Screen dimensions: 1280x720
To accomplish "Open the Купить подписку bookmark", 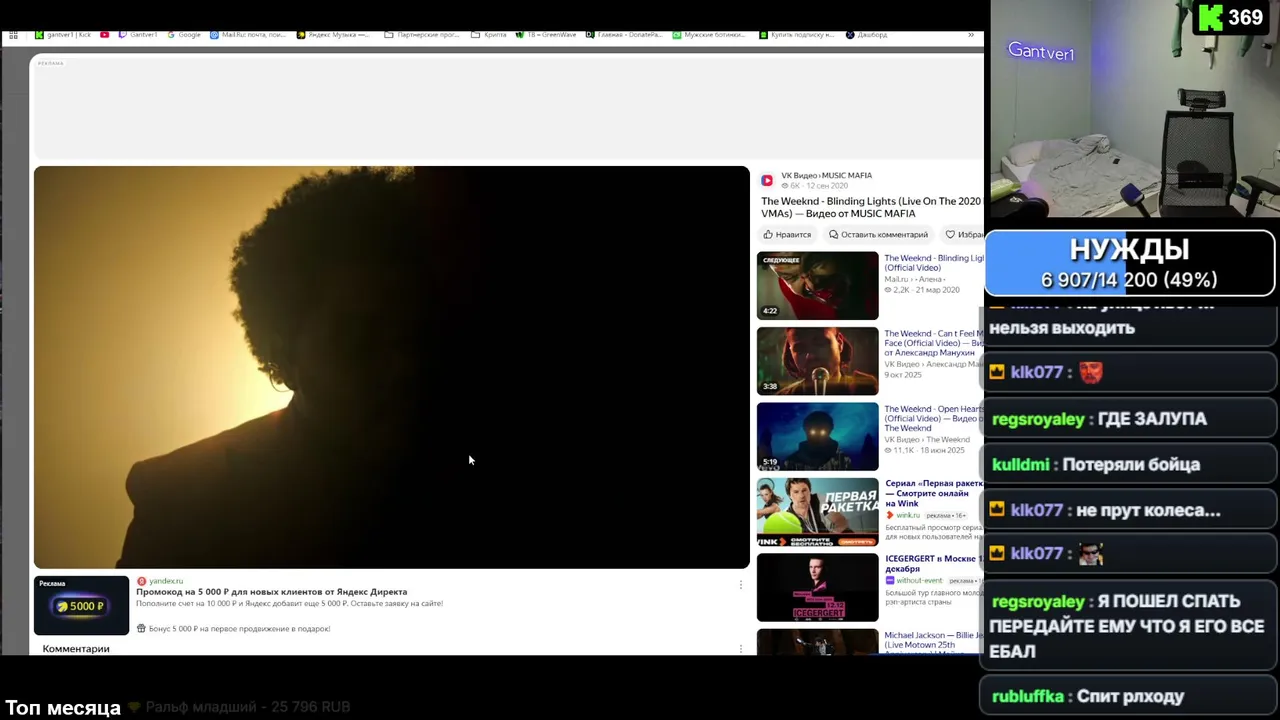I will (x=797, y=35).
